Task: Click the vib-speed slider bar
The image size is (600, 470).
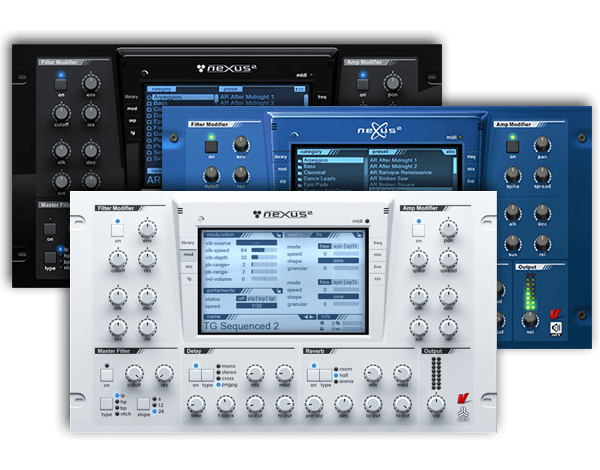Action: pyautogui.click(x=264, y=250)
